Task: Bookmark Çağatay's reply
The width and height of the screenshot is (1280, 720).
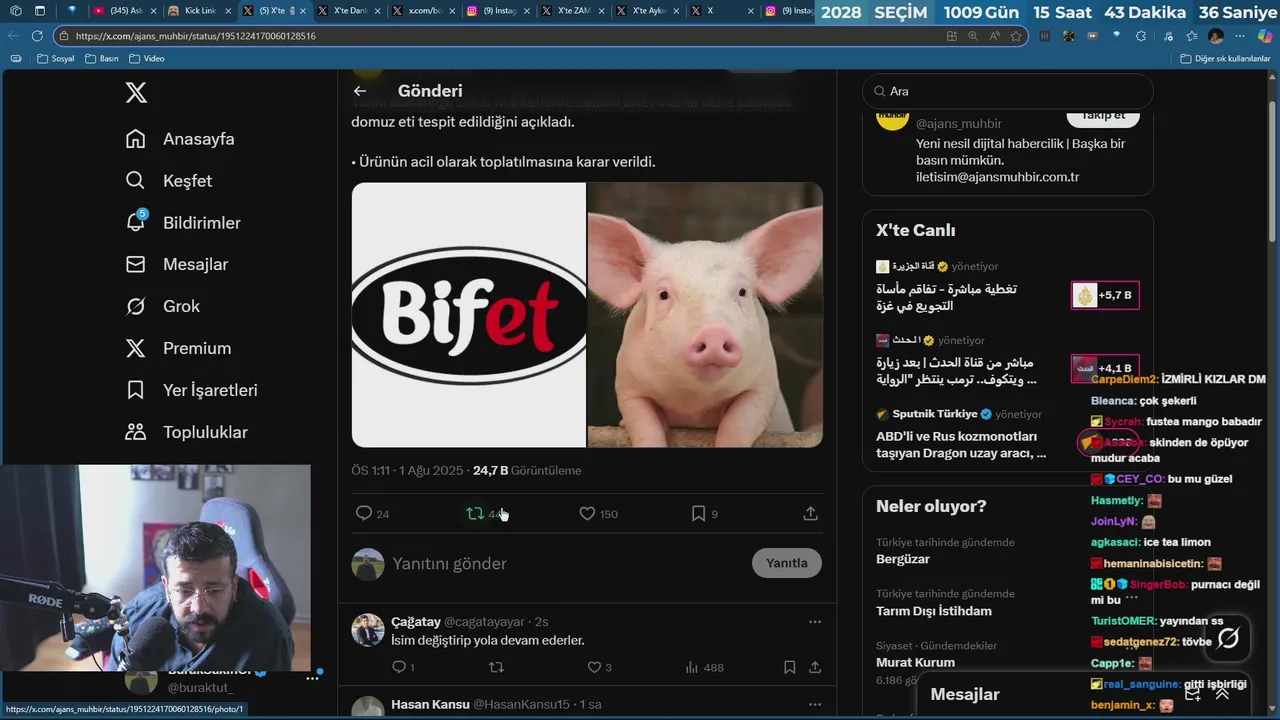Action: [x=790, y=667]
